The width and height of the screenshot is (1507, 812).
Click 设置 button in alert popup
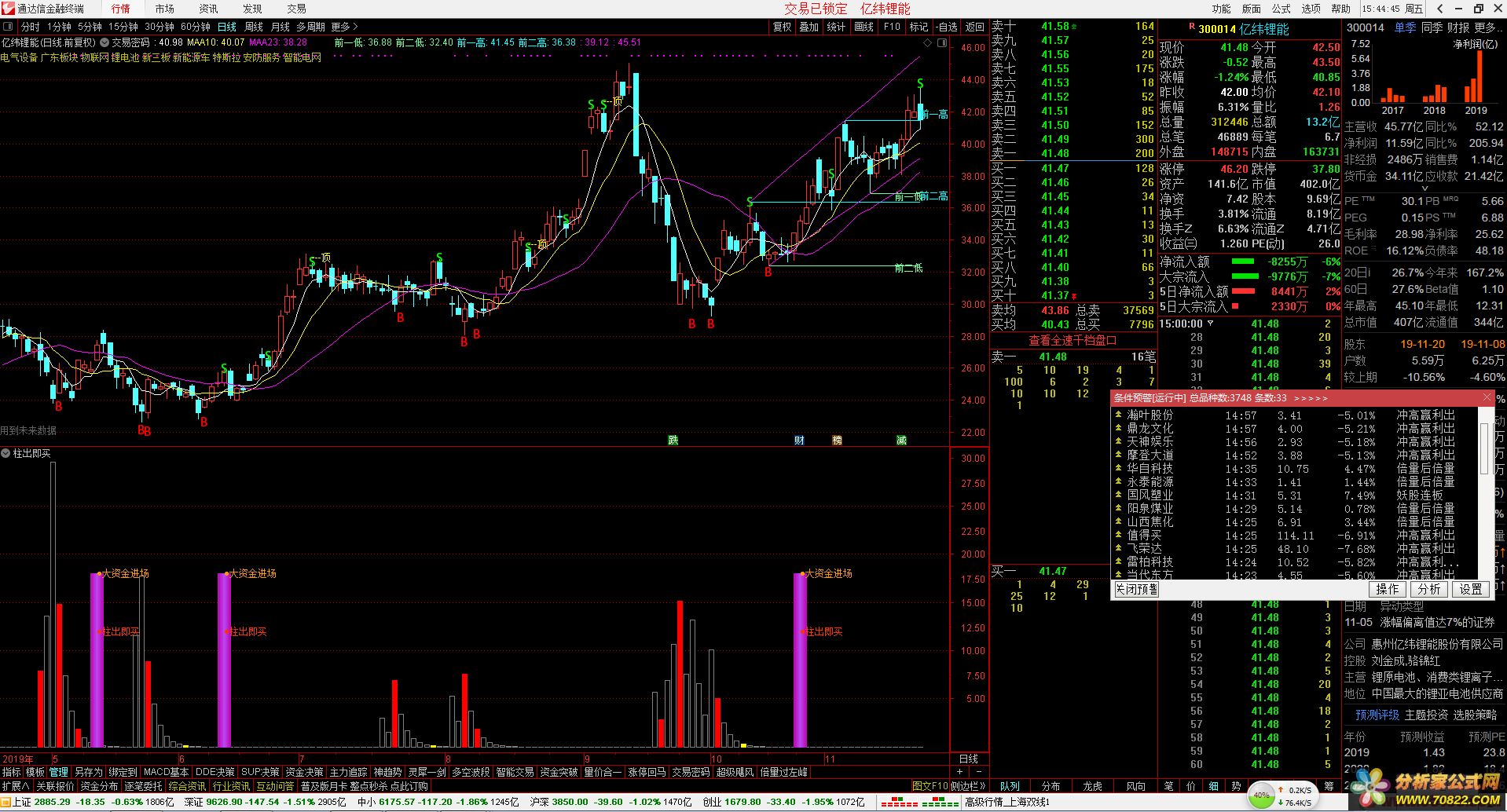pyautogui.click(x=1471, y=589)
